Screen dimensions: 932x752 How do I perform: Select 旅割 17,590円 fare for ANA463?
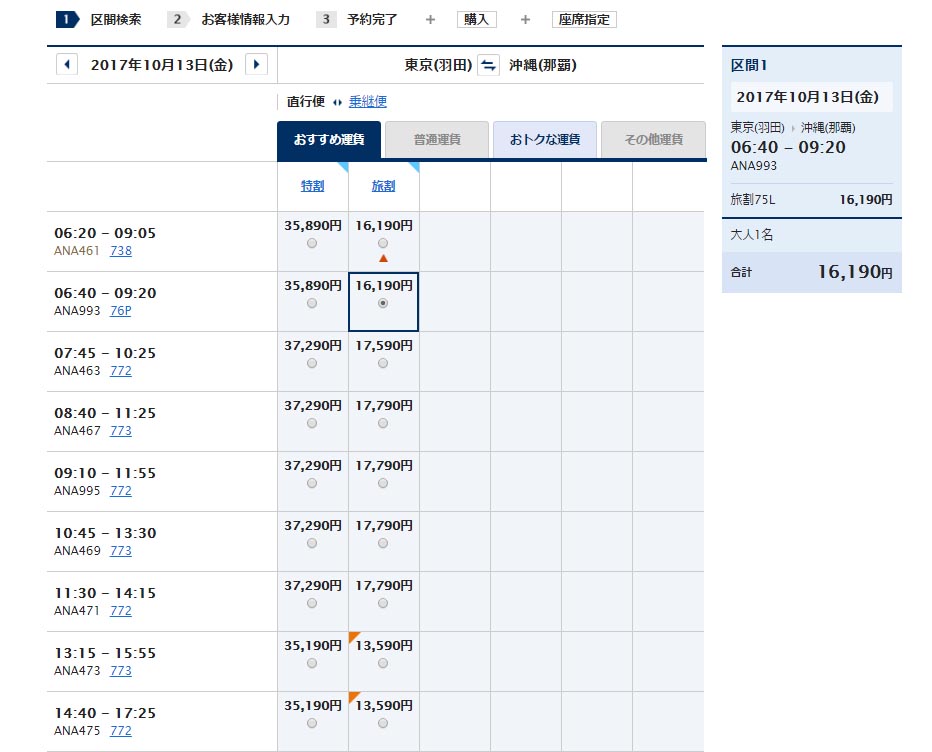(x=383, y=363)
